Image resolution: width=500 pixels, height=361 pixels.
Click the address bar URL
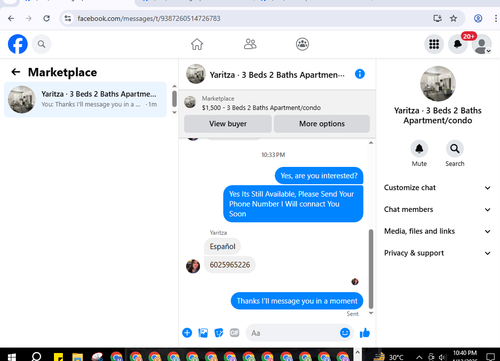point(149,18)
